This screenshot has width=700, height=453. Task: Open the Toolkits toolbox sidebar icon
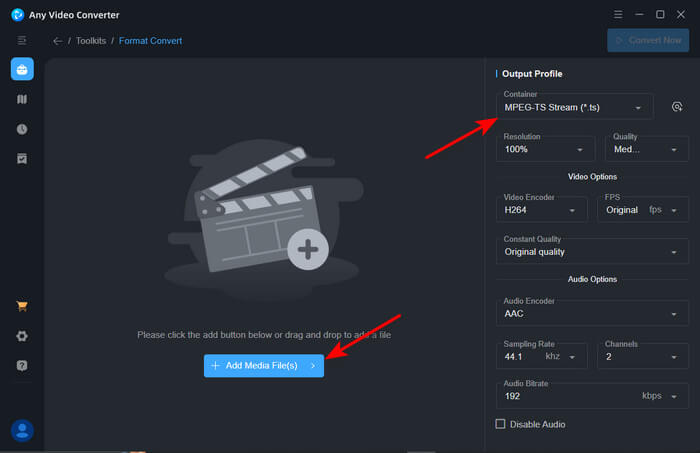click(22, 69)
